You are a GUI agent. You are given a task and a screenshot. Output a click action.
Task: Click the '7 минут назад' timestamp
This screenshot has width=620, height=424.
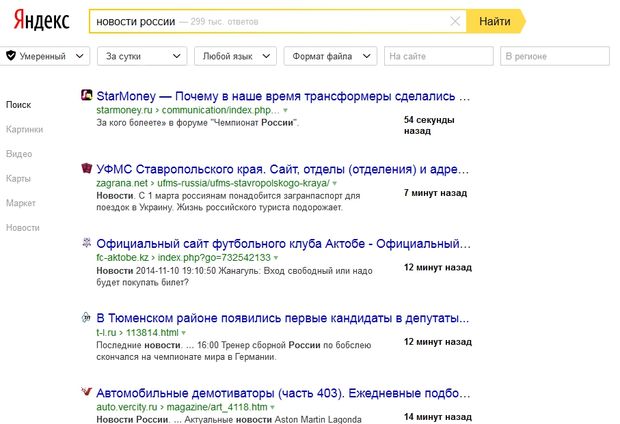(435, 193)
